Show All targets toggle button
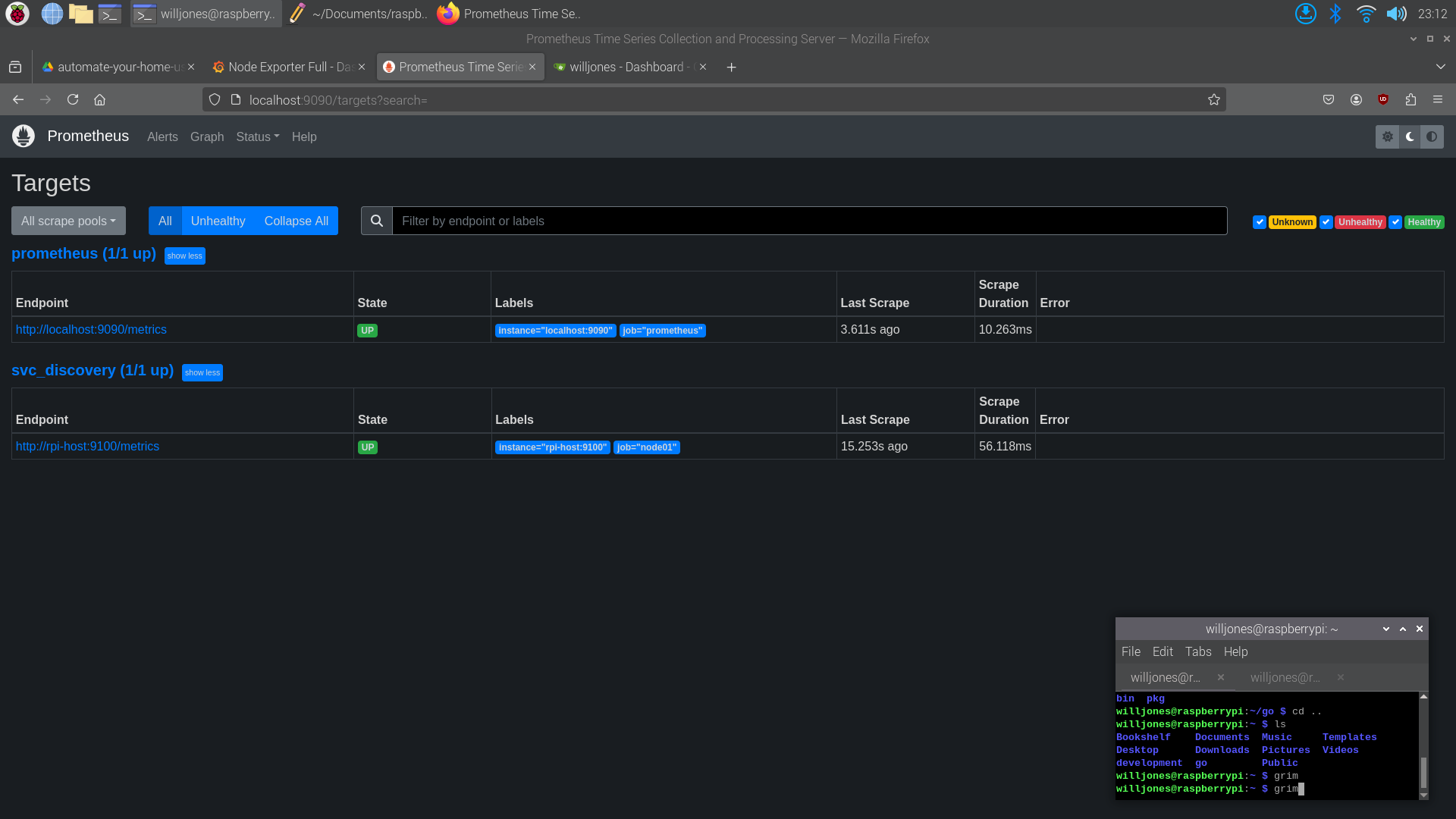Viewport: 1456px width, 819px height. click(165, 221)
